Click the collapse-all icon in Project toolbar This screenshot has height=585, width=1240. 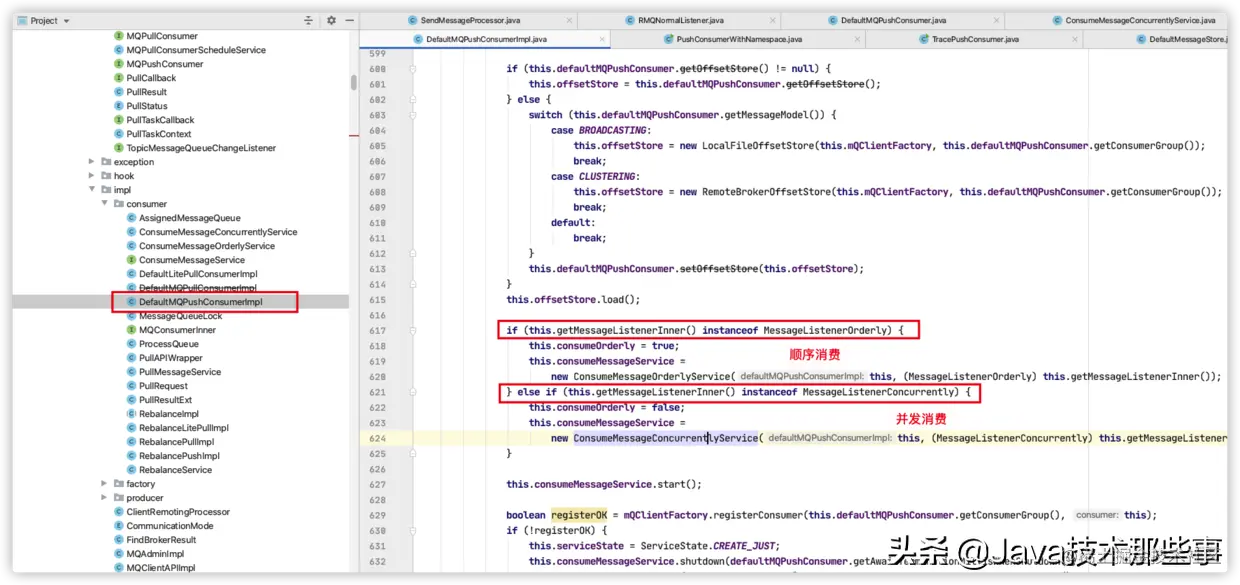pyautogui.click(x=308, y=20)
